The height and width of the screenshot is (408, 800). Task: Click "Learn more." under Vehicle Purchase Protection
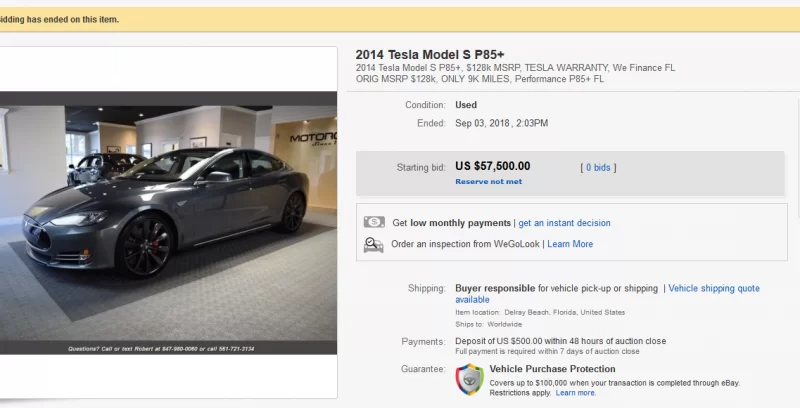[575, 393]
